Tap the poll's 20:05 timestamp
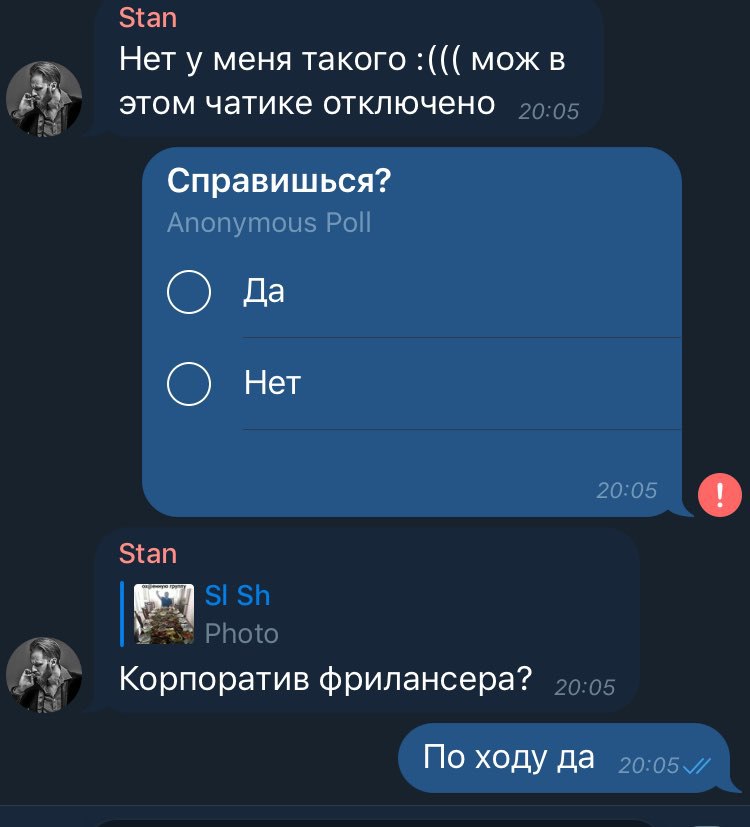The height and width of the screenshot is (827, 750). point(626,491)
